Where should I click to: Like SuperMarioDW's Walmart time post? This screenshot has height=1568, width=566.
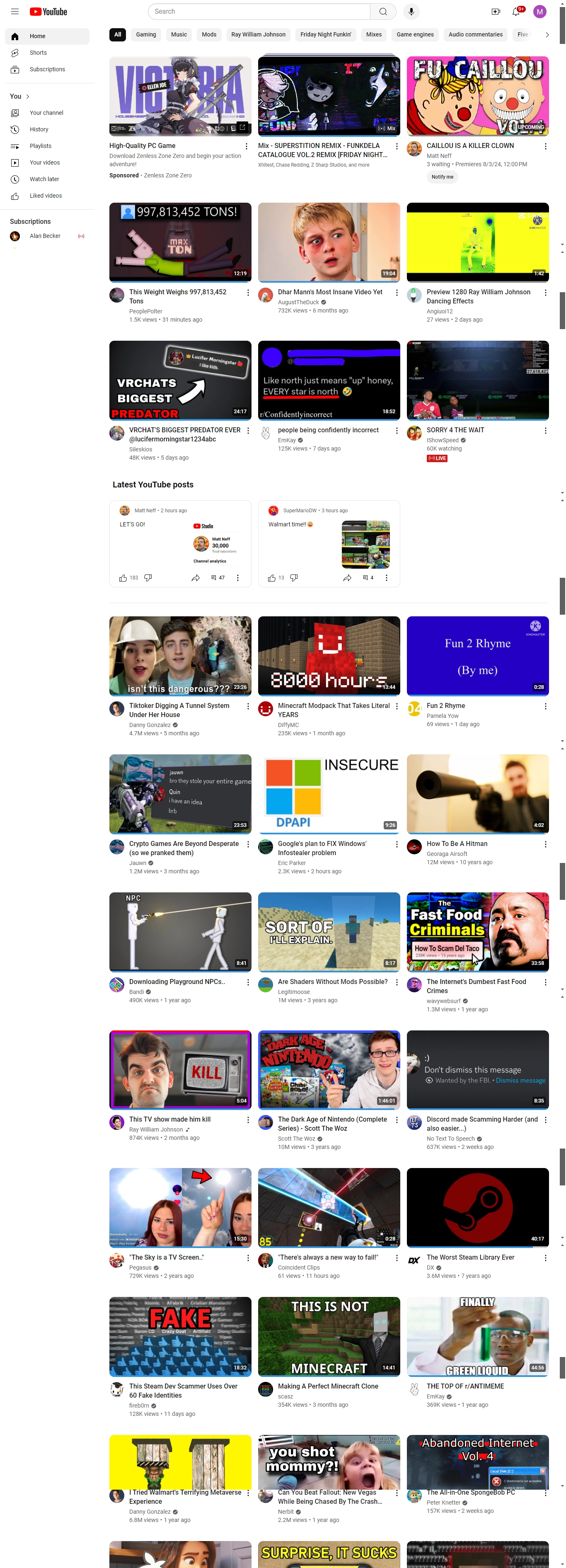tap(271, 578)
